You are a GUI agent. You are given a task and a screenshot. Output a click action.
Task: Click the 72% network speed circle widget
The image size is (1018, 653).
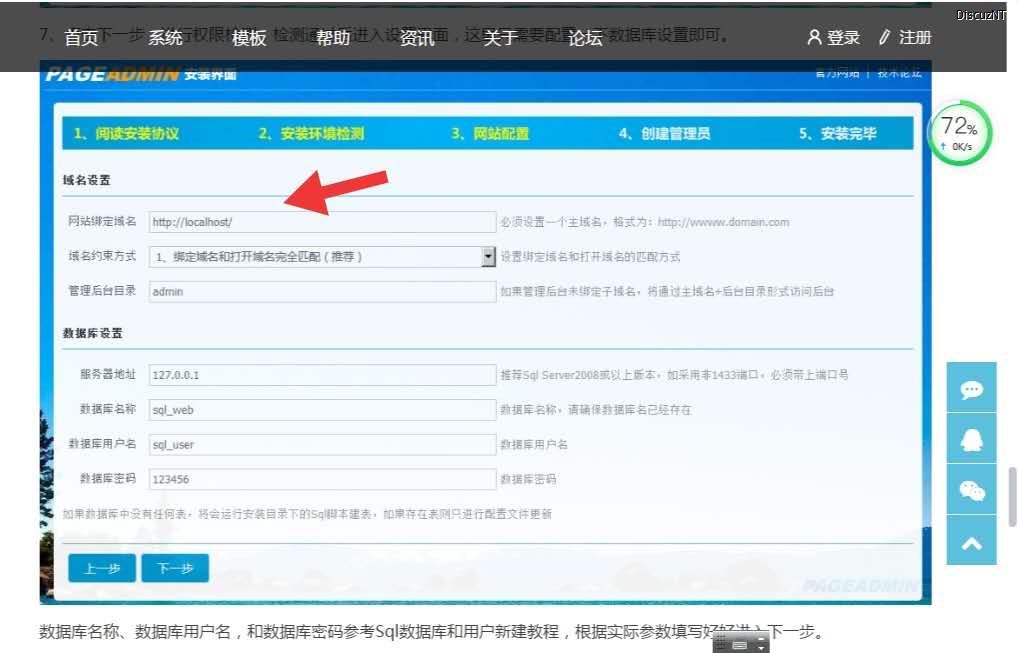(960, 133)
